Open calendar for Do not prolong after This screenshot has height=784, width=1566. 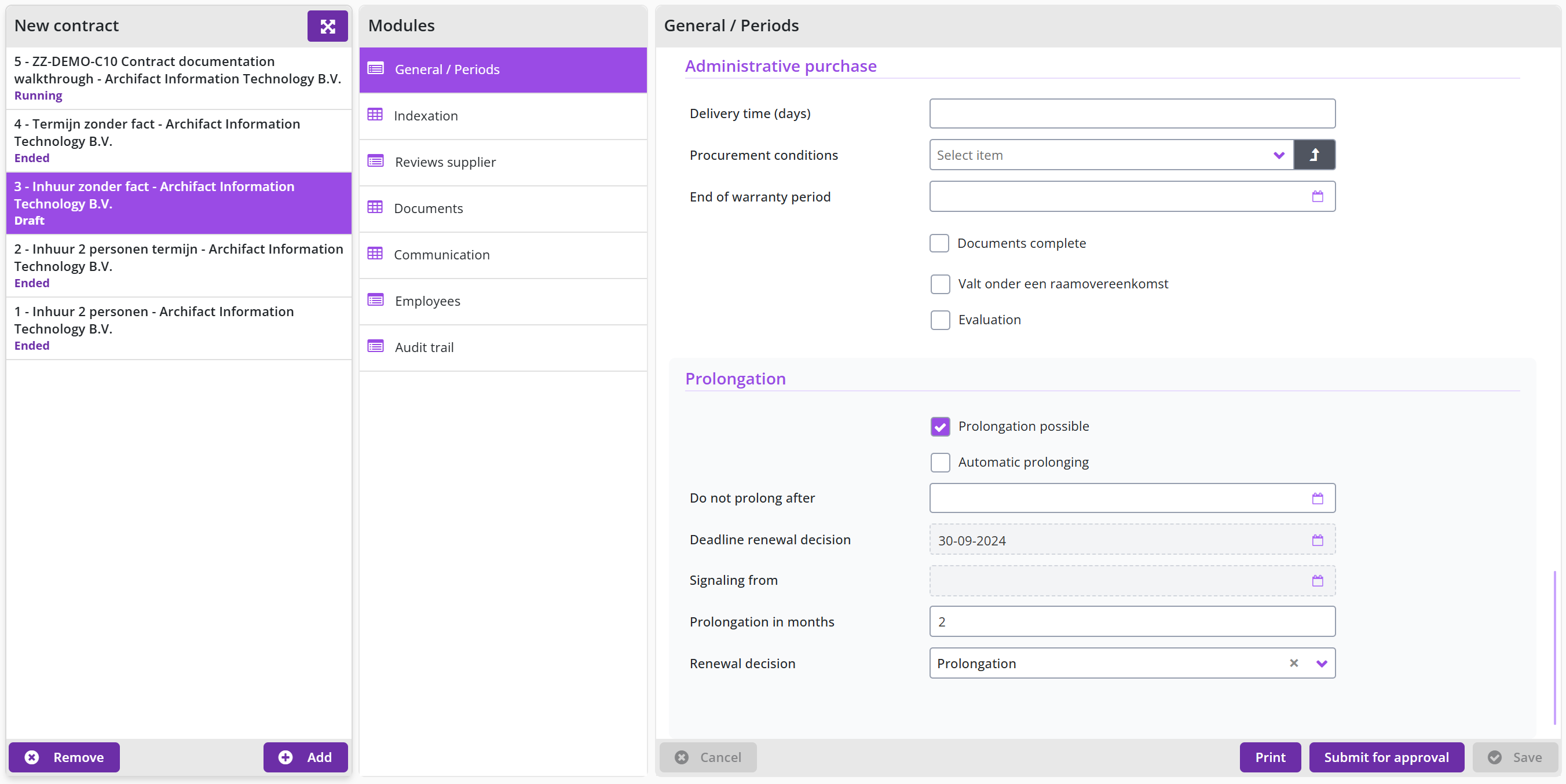tap(1318, 499)
